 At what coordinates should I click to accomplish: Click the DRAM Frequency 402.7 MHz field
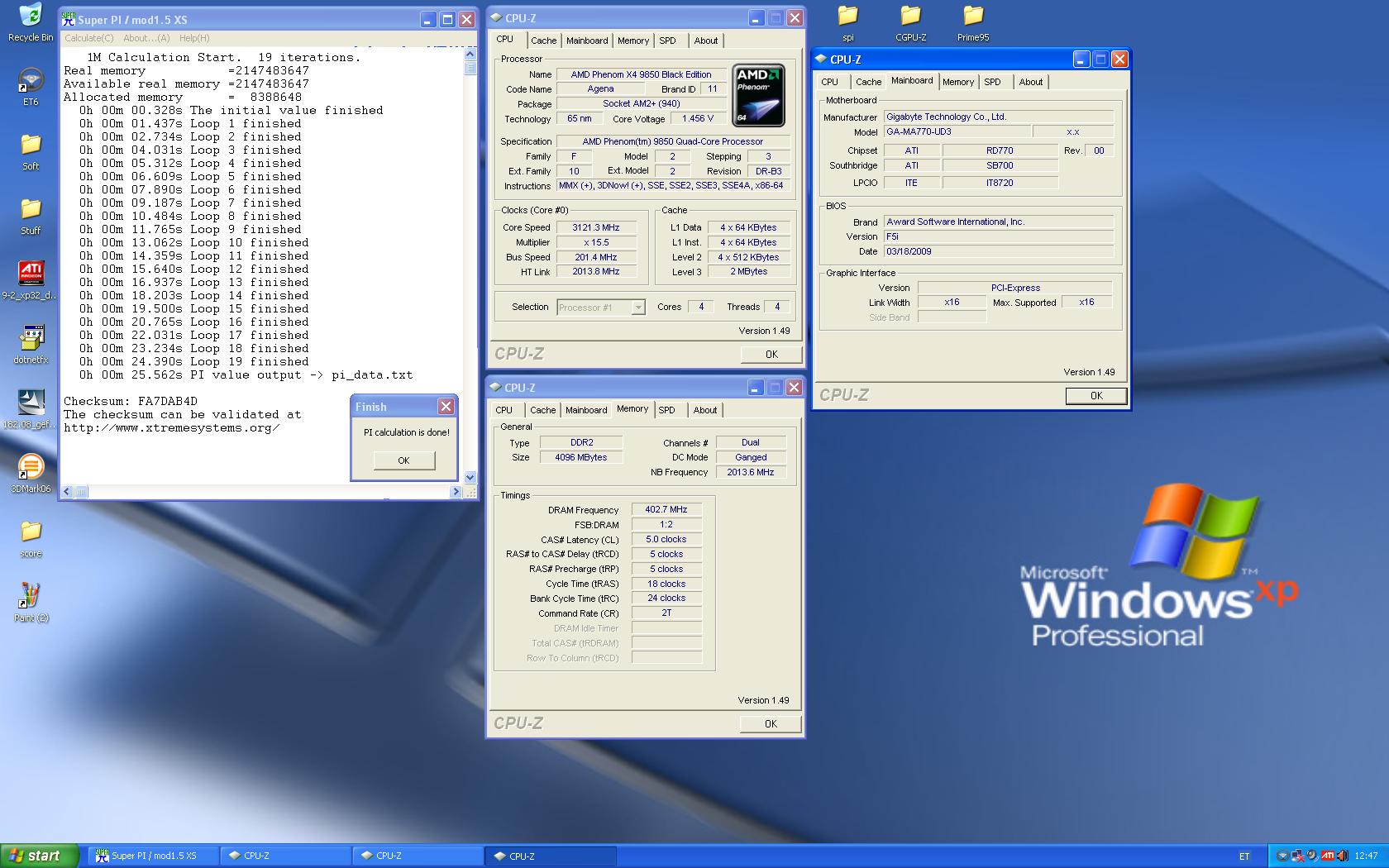[666, 509]
